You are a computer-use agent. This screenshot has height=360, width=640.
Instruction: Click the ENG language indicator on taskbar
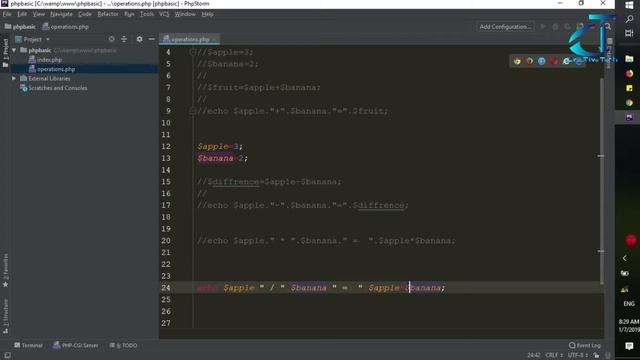[629, 304]
